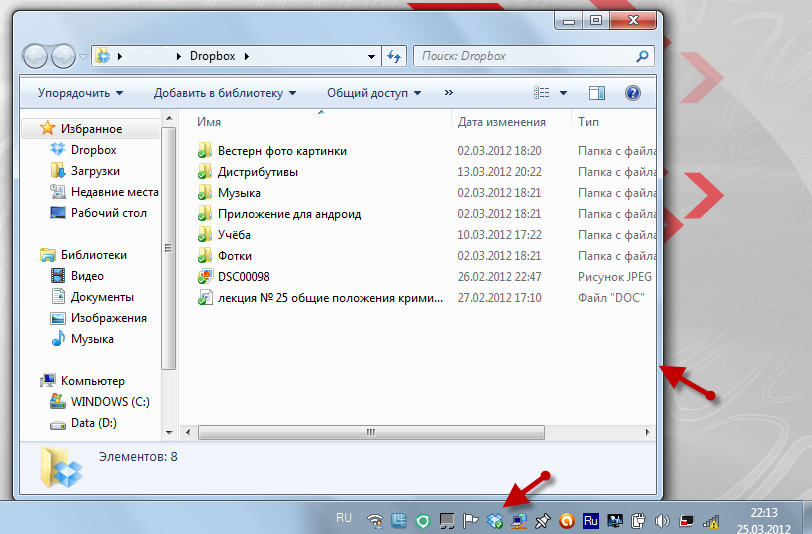Sort by the Имя column header
812x534 pixels.
(x=209, y=122)
